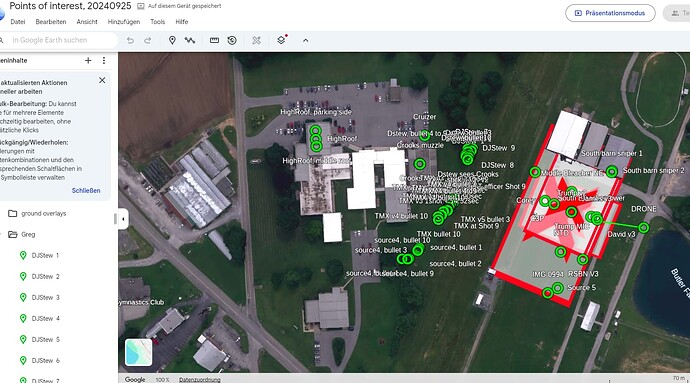
Task: Click the saved-on-device status icon
Action: (x=141, y=6)
